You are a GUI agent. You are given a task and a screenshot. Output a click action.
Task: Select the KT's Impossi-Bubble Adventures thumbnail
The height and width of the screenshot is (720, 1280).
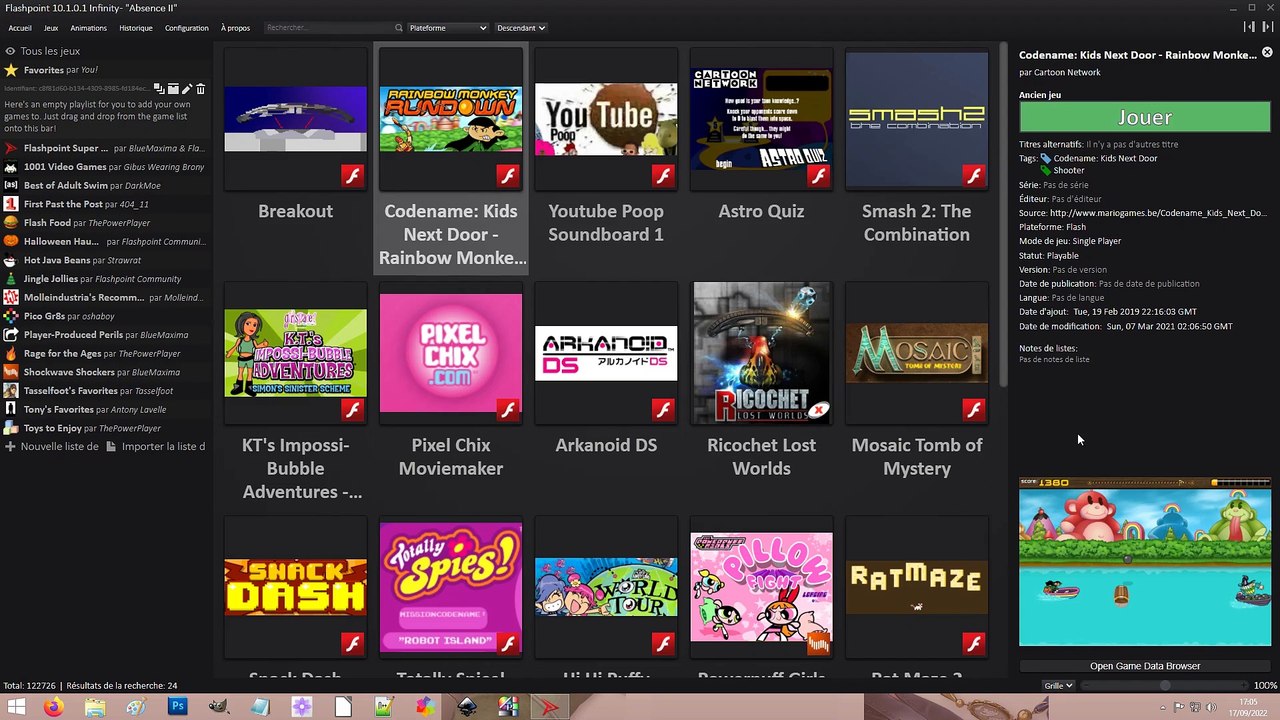click(295, 353)
